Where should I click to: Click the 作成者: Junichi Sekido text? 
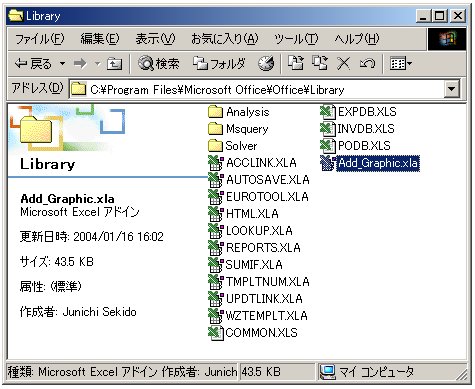coord(78,312)
